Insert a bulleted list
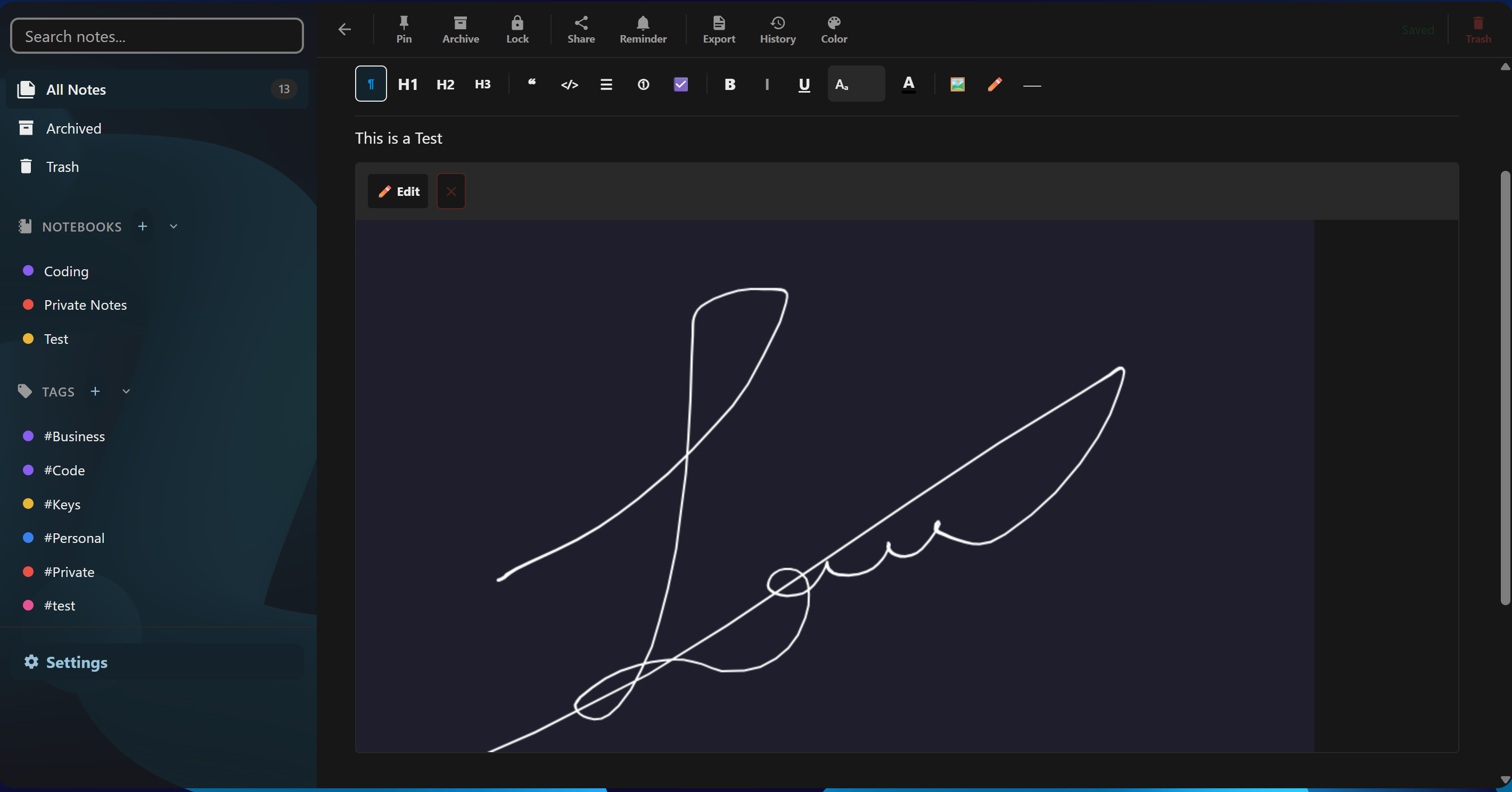This screenshot has width=1512, height=792. click(606, 84)
